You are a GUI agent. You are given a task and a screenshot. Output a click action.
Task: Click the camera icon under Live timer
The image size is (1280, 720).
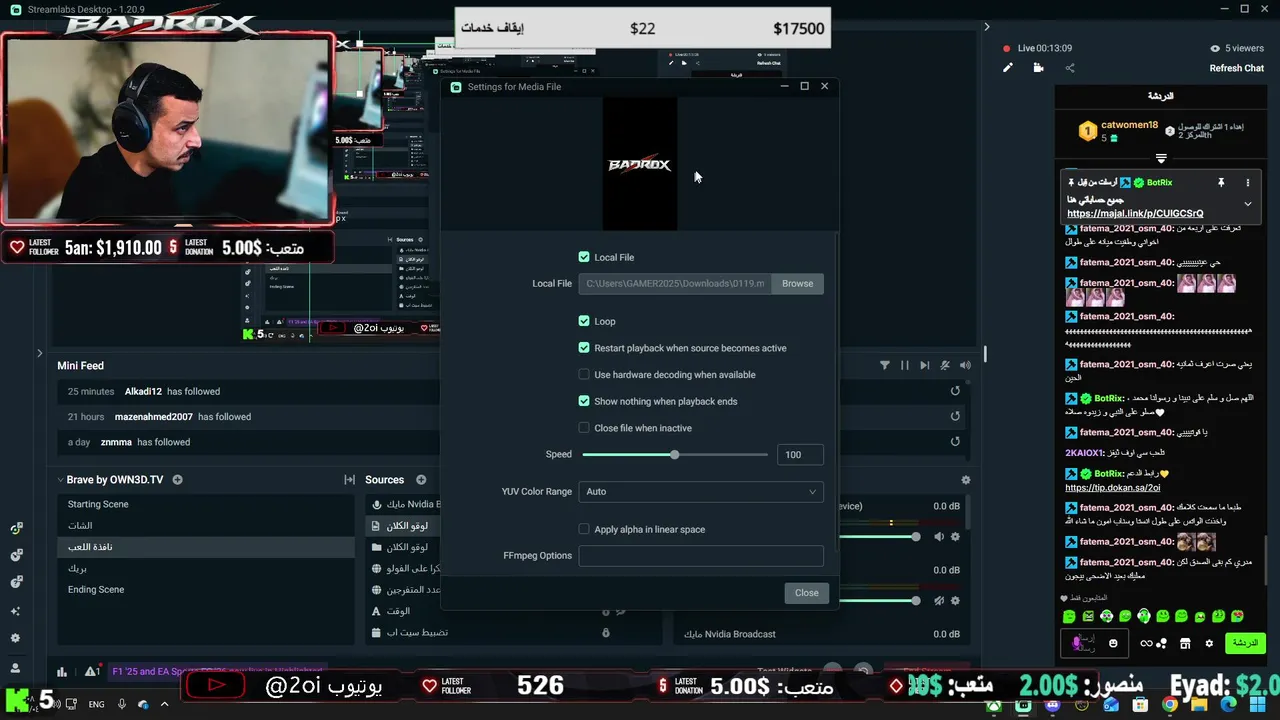click(1038, 68)
